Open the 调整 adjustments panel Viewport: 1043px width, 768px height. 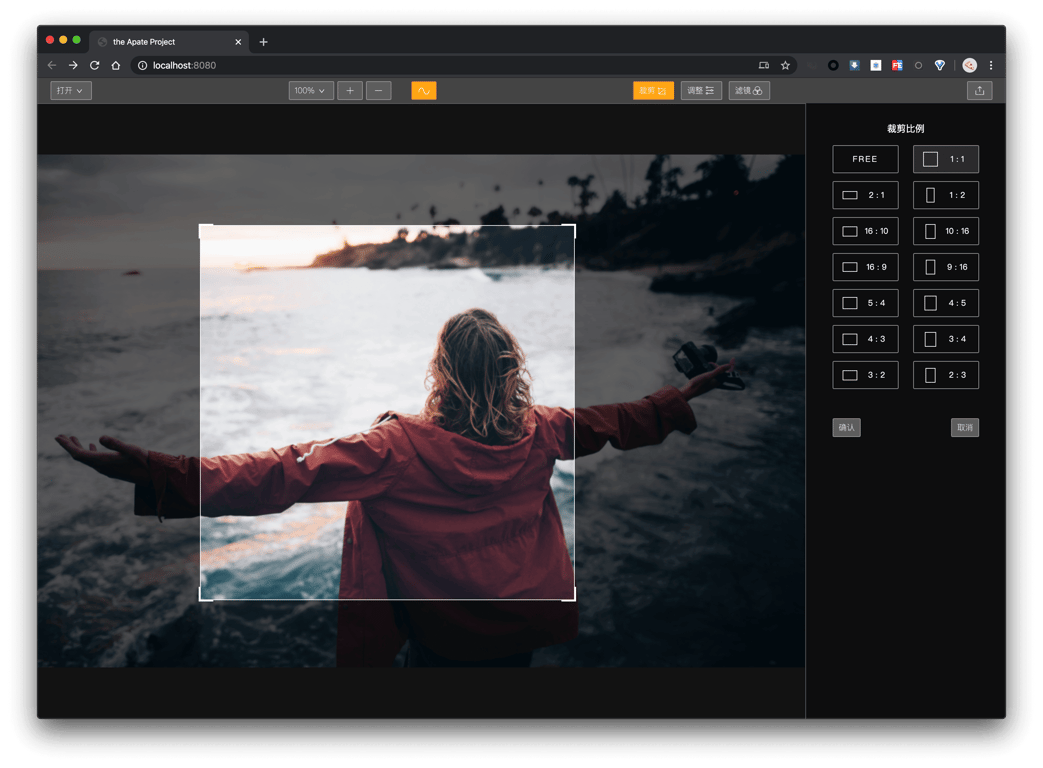(x=701, y=91)
